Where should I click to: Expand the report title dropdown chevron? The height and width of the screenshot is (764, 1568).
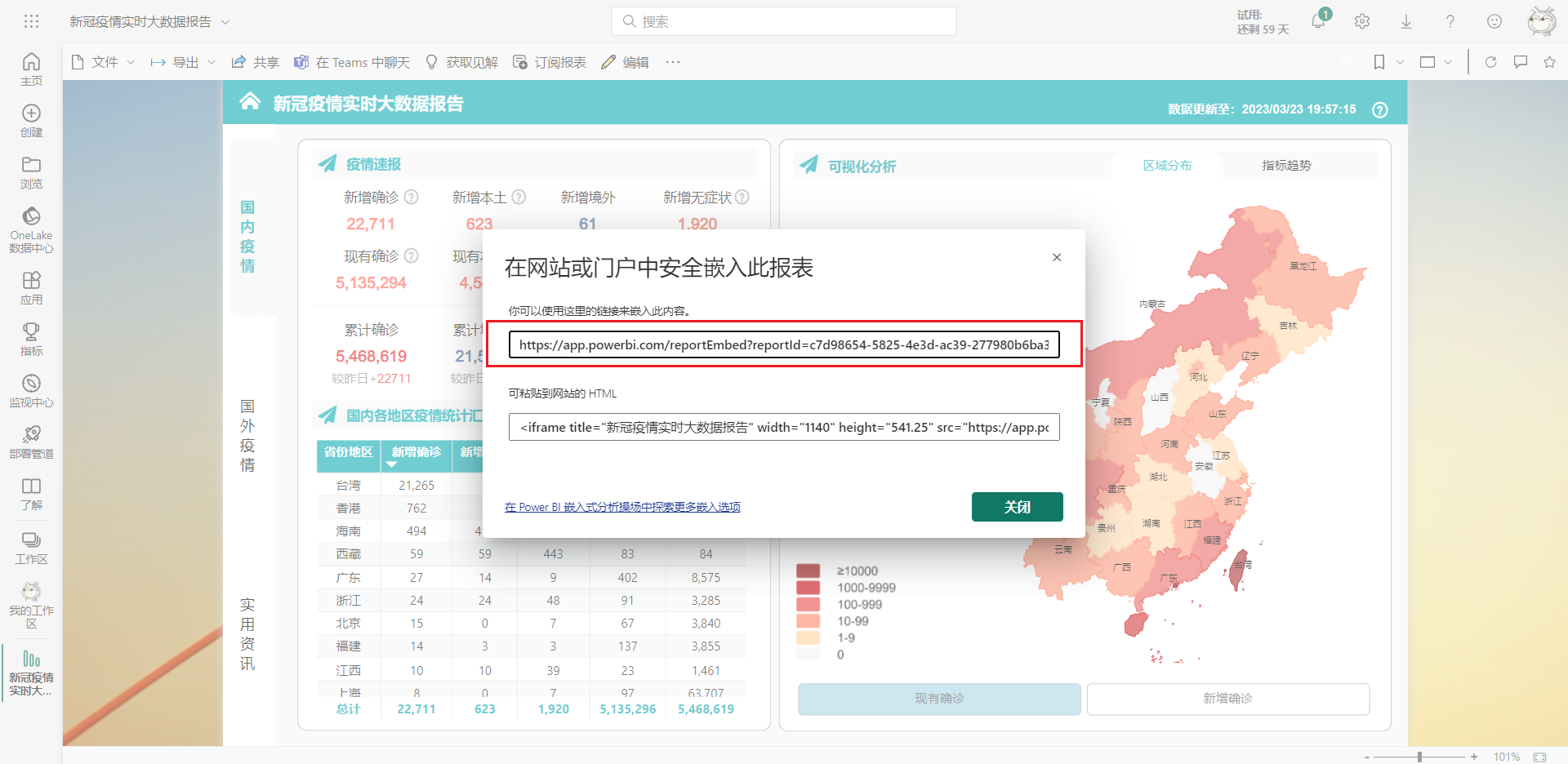click(225, 22)
